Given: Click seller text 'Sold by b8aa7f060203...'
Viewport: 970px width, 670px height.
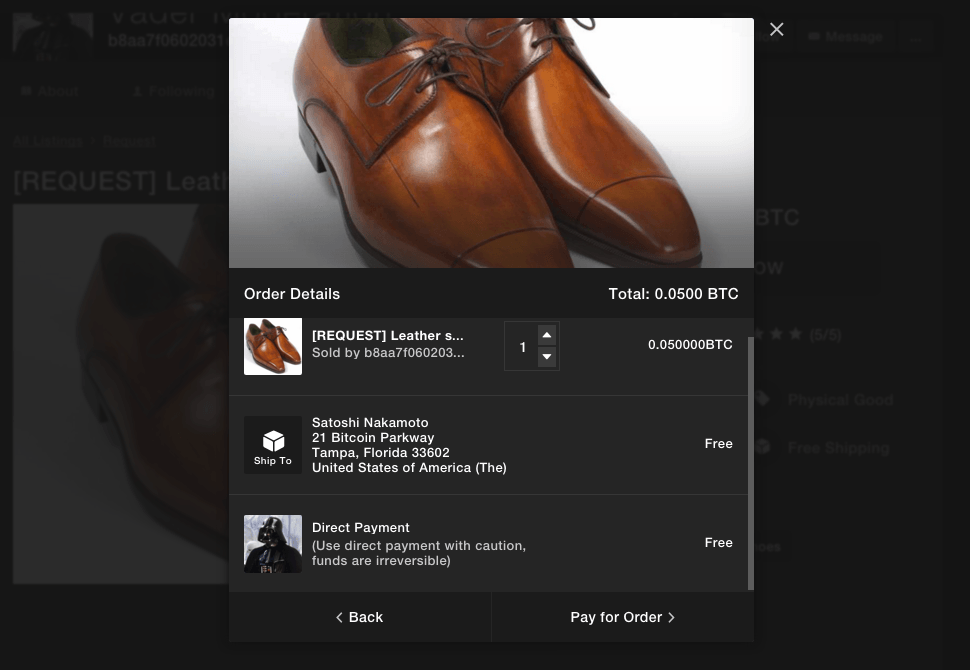Looking at the screenshot, I should [x=388, y=353].
